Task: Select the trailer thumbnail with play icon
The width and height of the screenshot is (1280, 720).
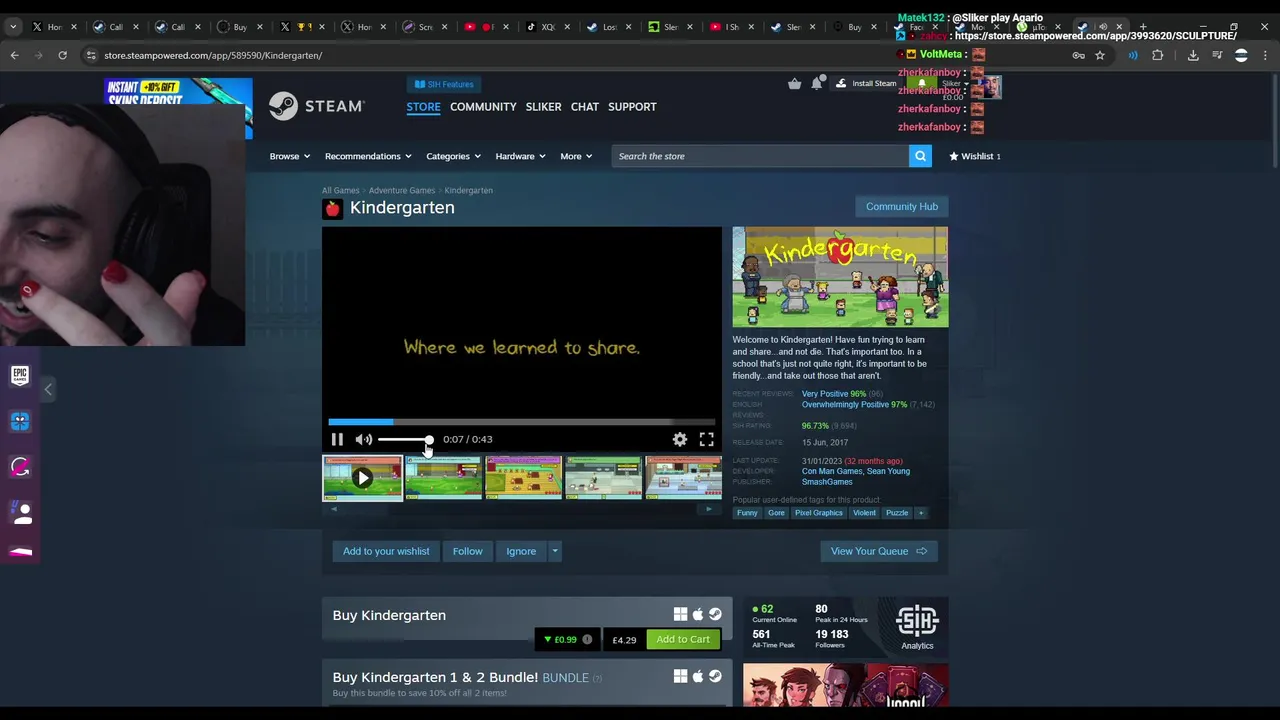Action: click(362, 478)
